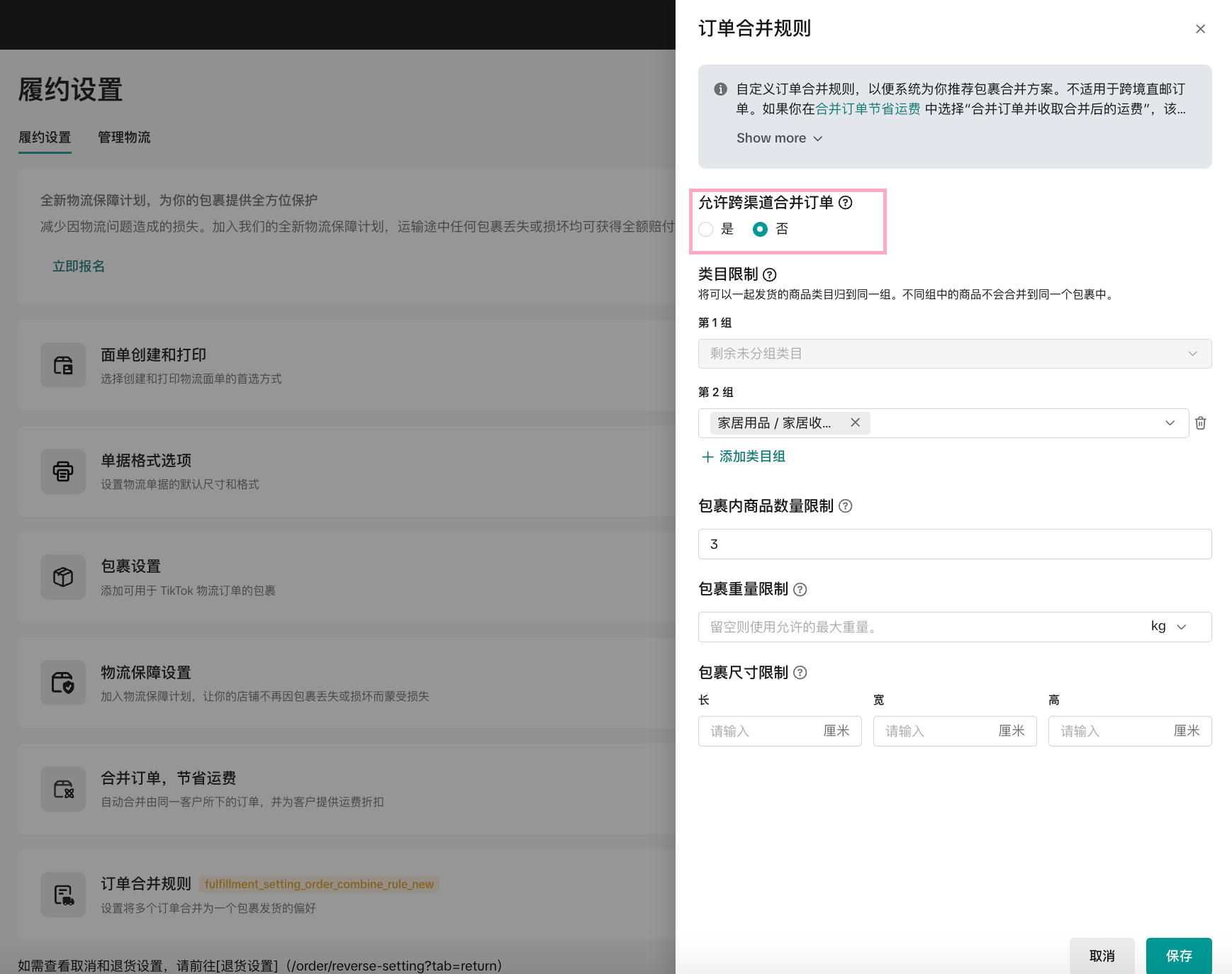This screenshot has height=974, width=1232.
Task: Click the 订单合并规则 truck document icon
Action: coord(63,895)
